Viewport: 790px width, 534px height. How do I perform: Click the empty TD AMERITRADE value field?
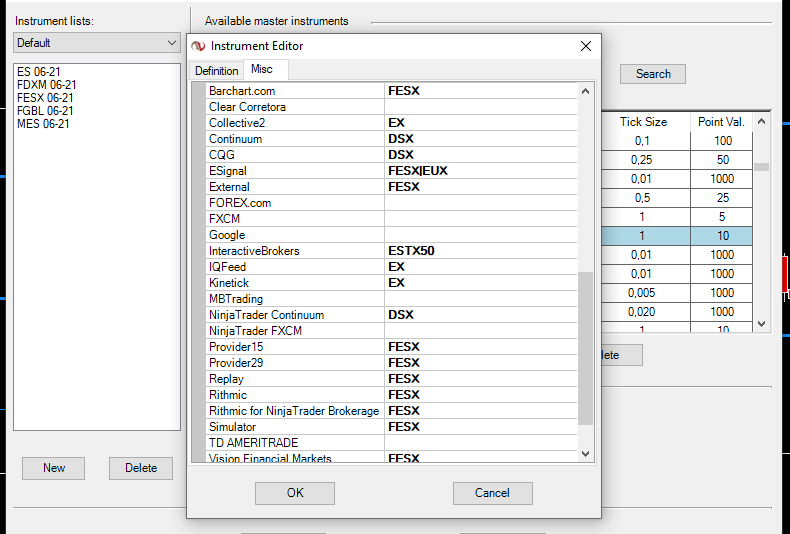click(481, 443)
